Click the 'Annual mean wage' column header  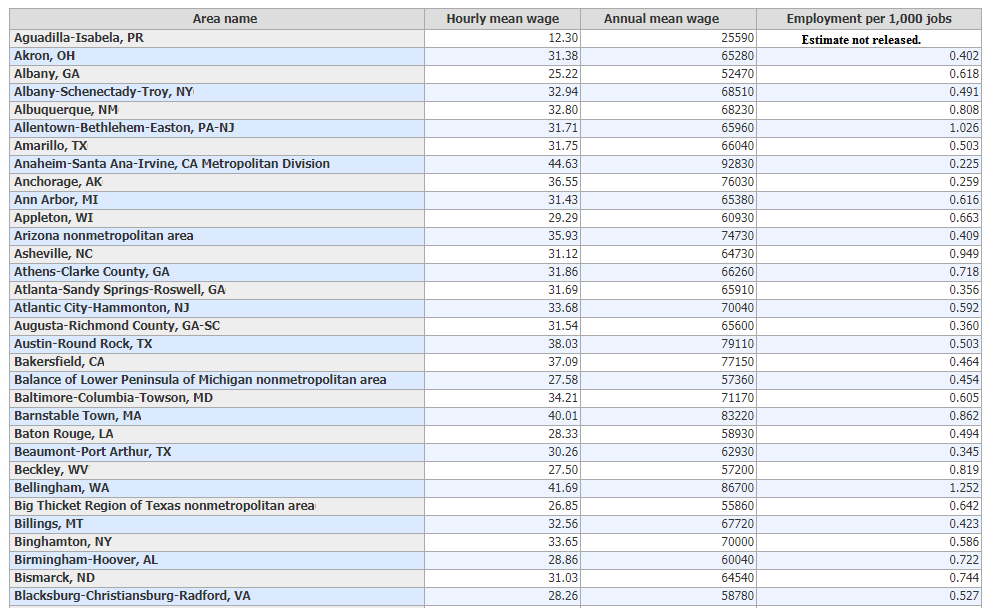[x=662, y=19]
